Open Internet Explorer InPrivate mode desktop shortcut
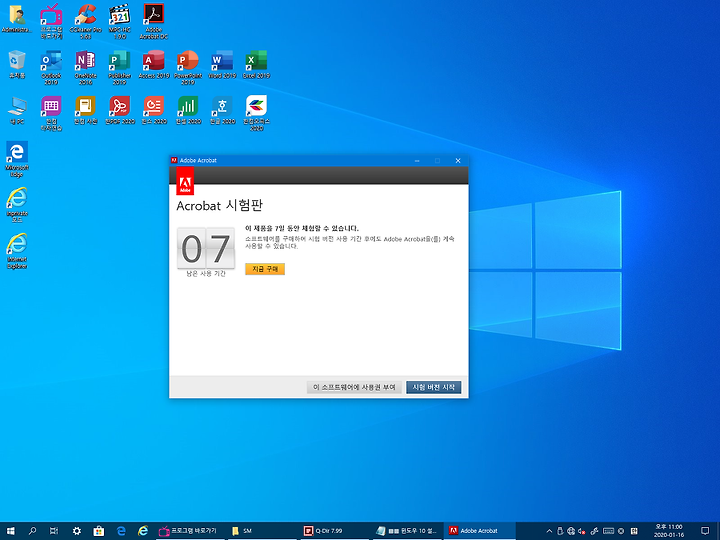This screenshot has height=540, width=720. [17, 205]
